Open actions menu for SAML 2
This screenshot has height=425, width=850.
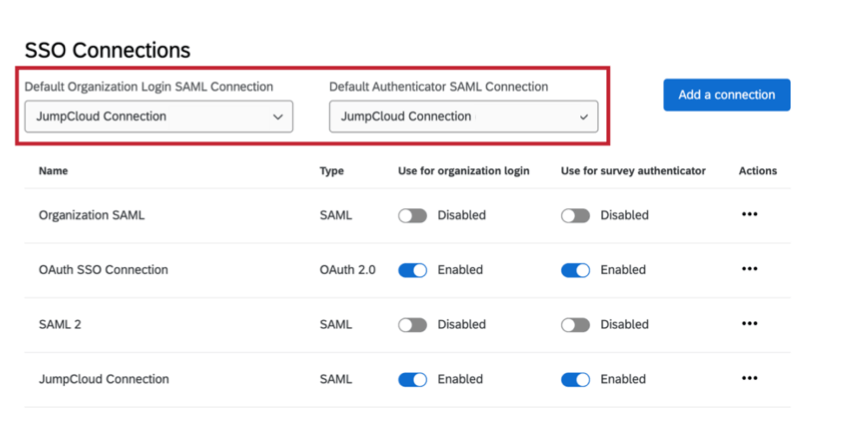(x=749, y=324)
